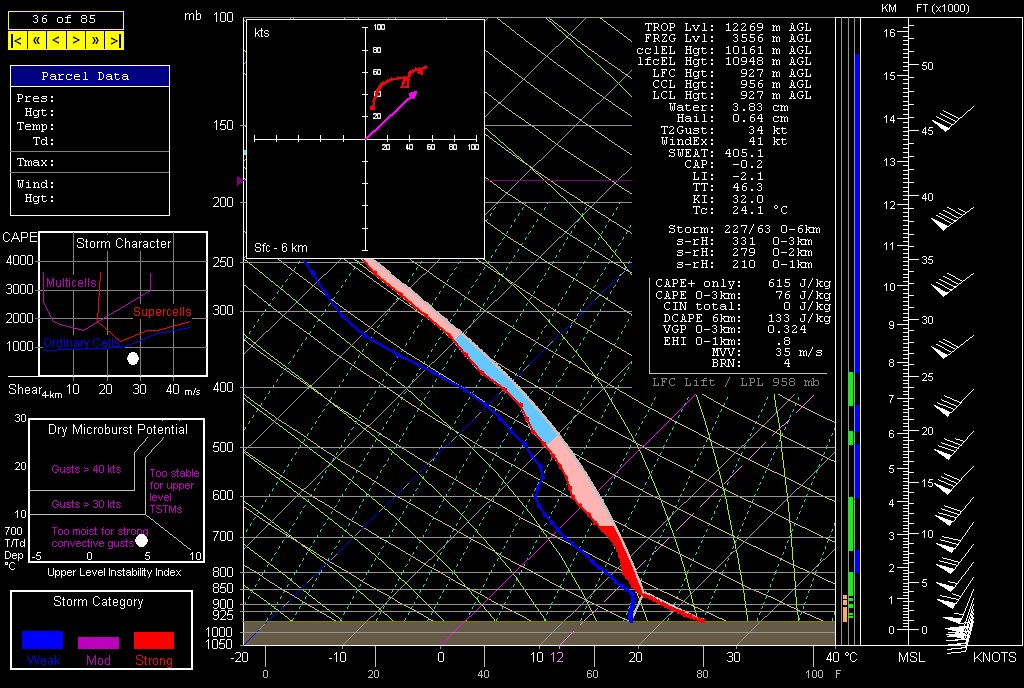Select the Parcel Data panel header
This screenshot has height=688, width=1024.
pyautogui.click(x=90, y=76)
